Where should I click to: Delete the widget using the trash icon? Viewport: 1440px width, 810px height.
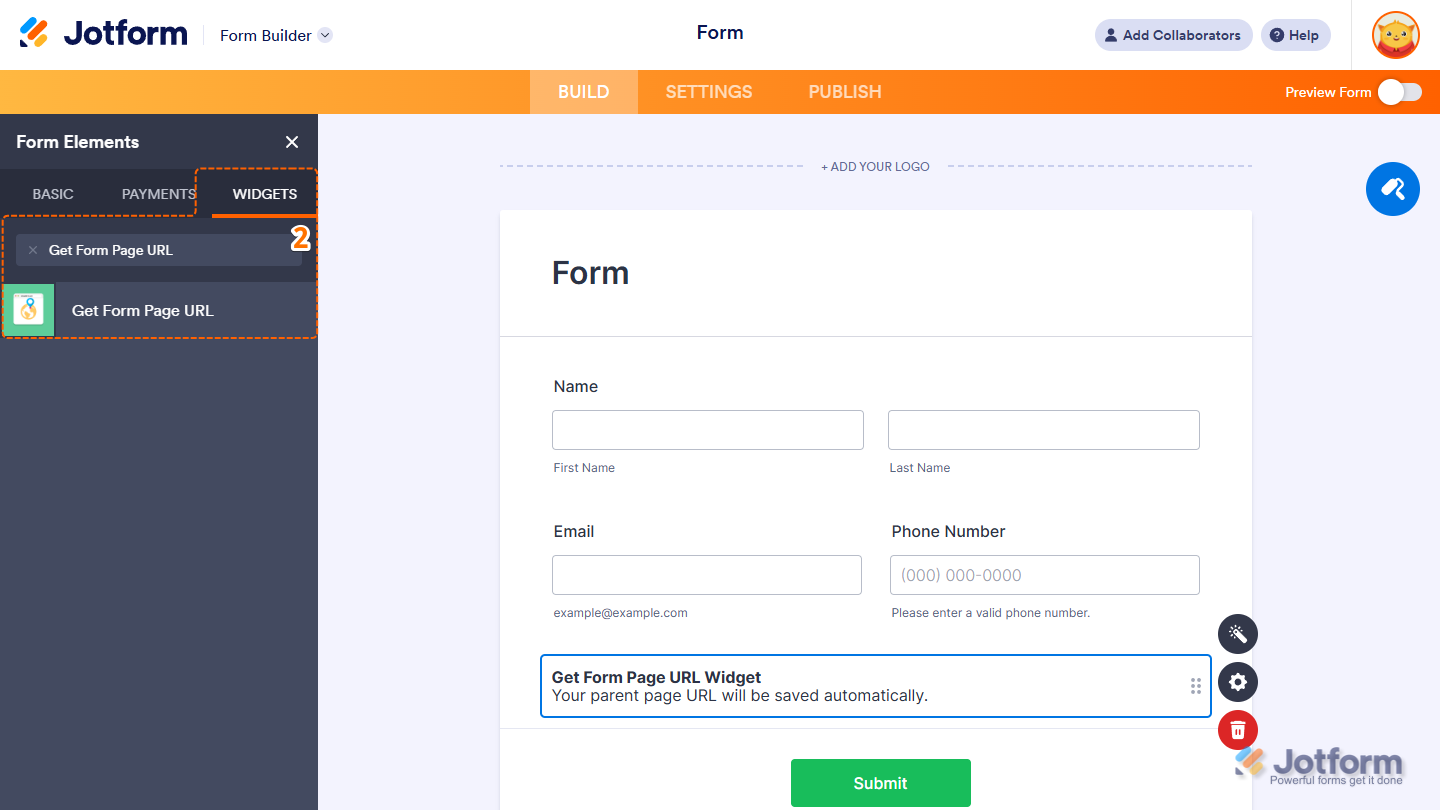pyautogui.click(x=1237, y=730)
